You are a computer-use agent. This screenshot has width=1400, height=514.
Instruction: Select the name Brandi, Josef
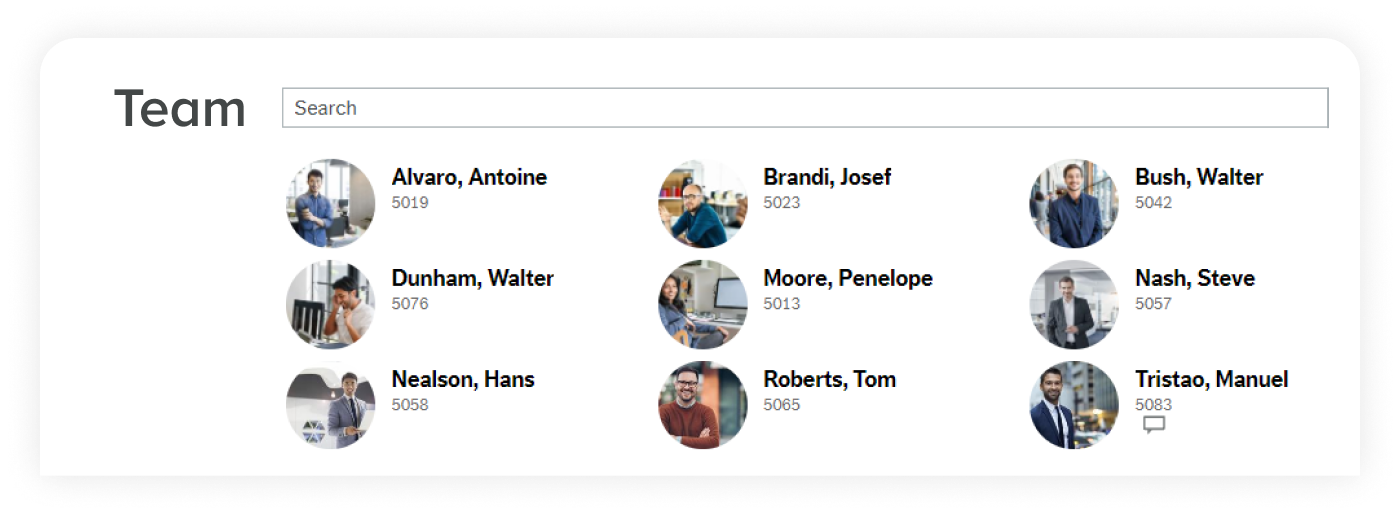point(827,178)
